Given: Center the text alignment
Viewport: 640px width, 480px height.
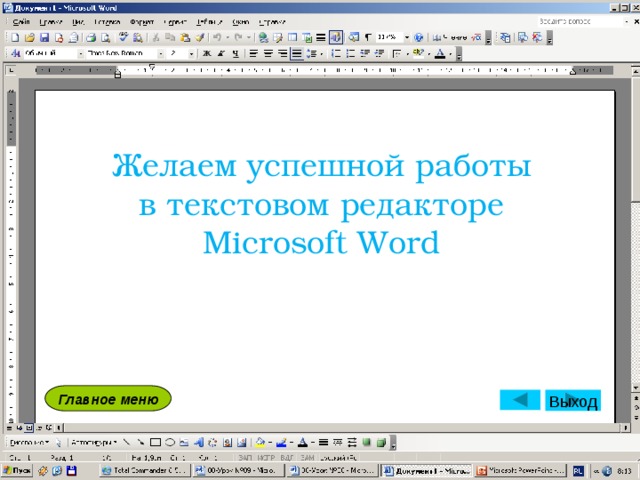Looking at the screenshot, I should pos(268,53).
